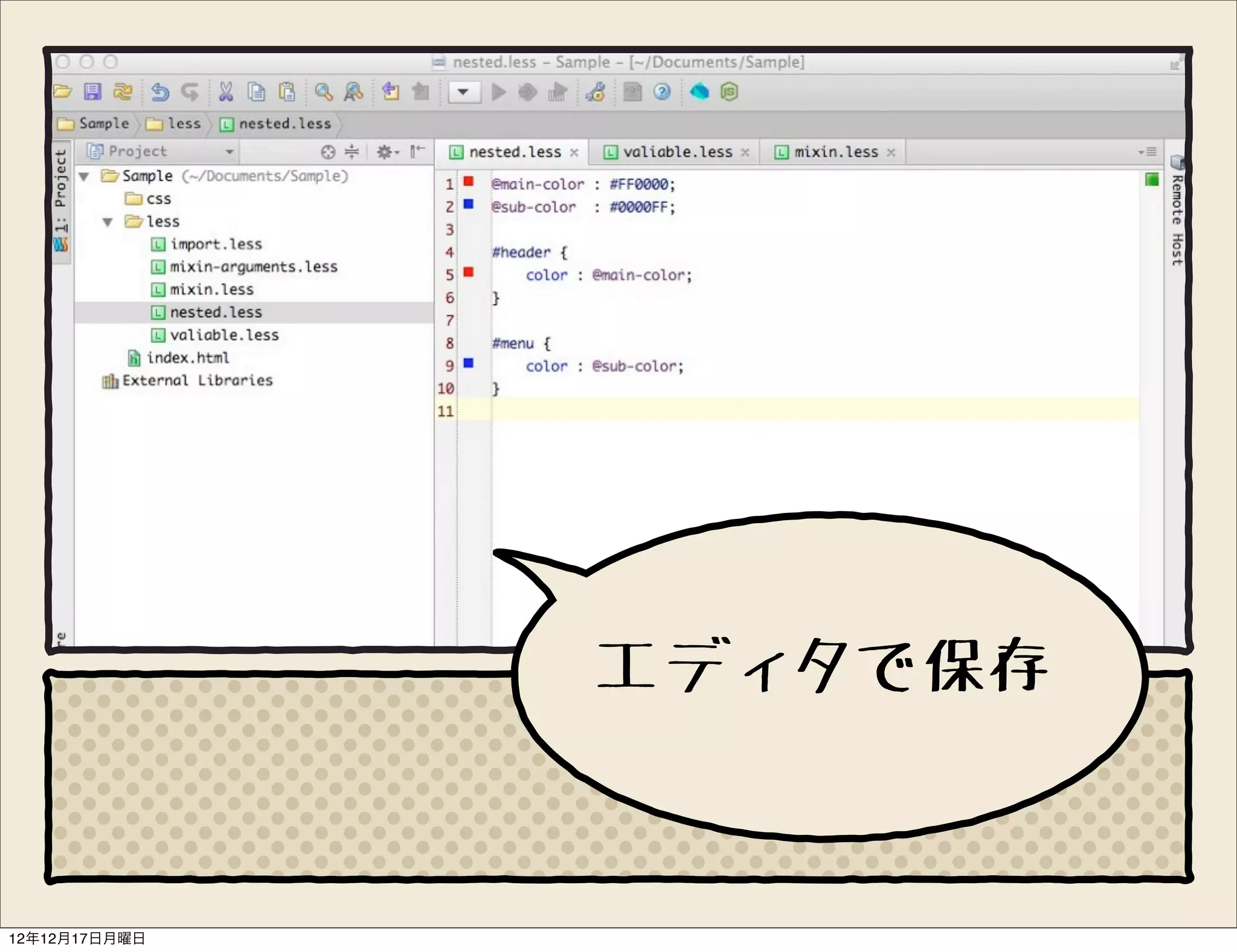
Task: Click the Node.js green hexagon icon
Action: point(729,92)
